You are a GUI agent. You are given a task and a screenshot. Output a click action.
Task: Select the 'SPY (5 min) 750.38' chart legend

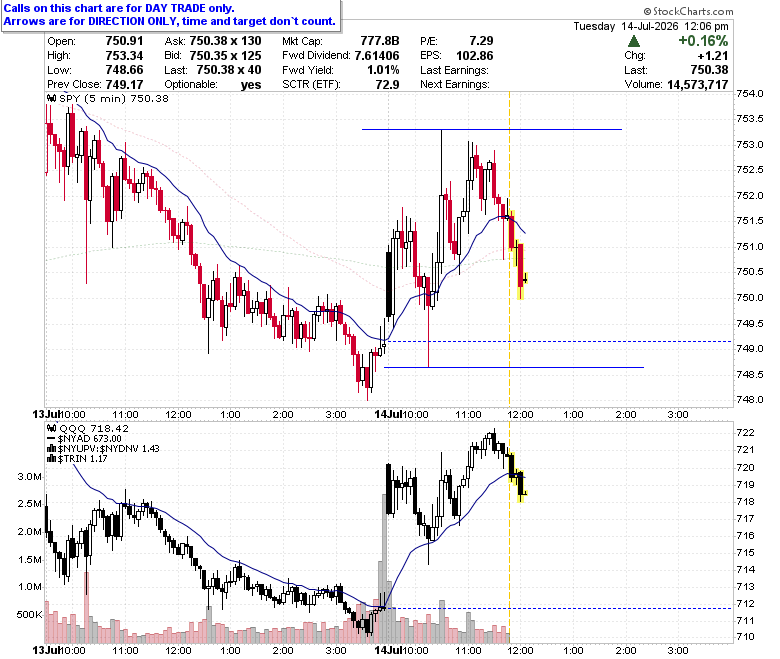pos(113,98)
